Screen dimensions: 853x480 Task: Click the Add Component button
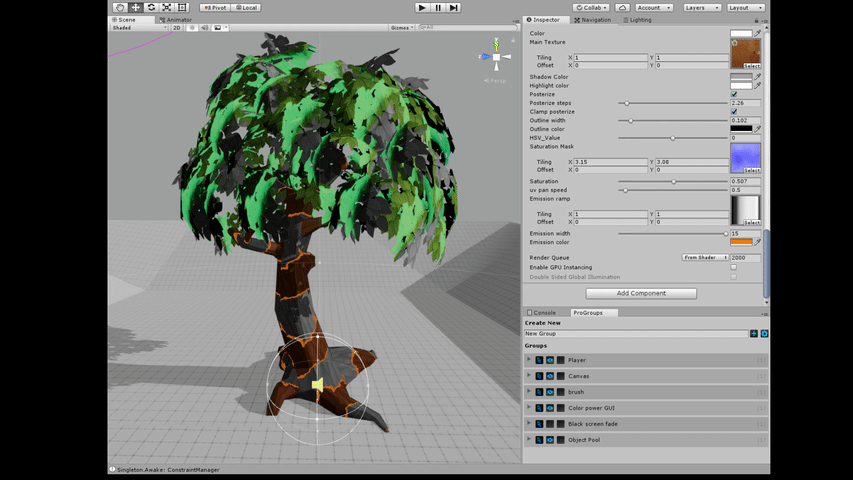pos(641,293)
